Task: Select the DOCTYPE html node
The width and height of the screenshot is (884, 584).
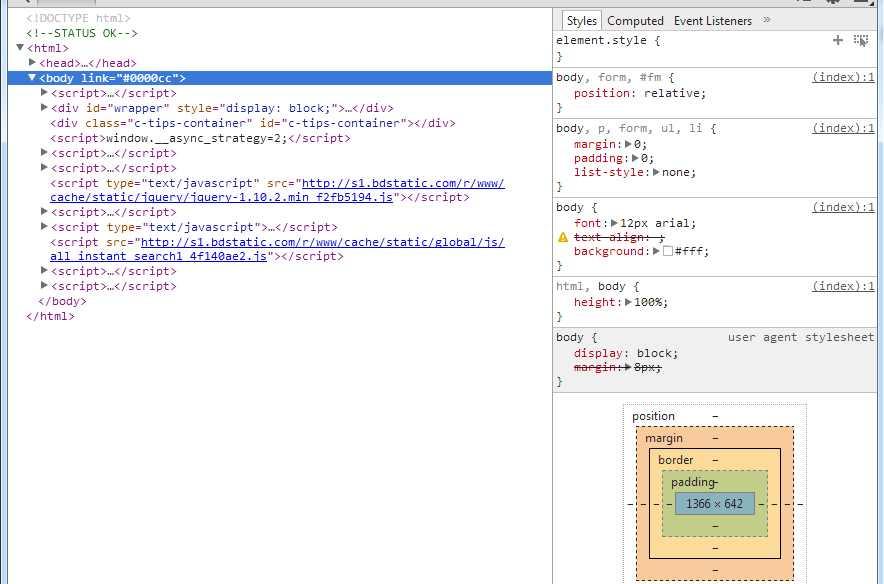Action: click(x=78, y=18)
